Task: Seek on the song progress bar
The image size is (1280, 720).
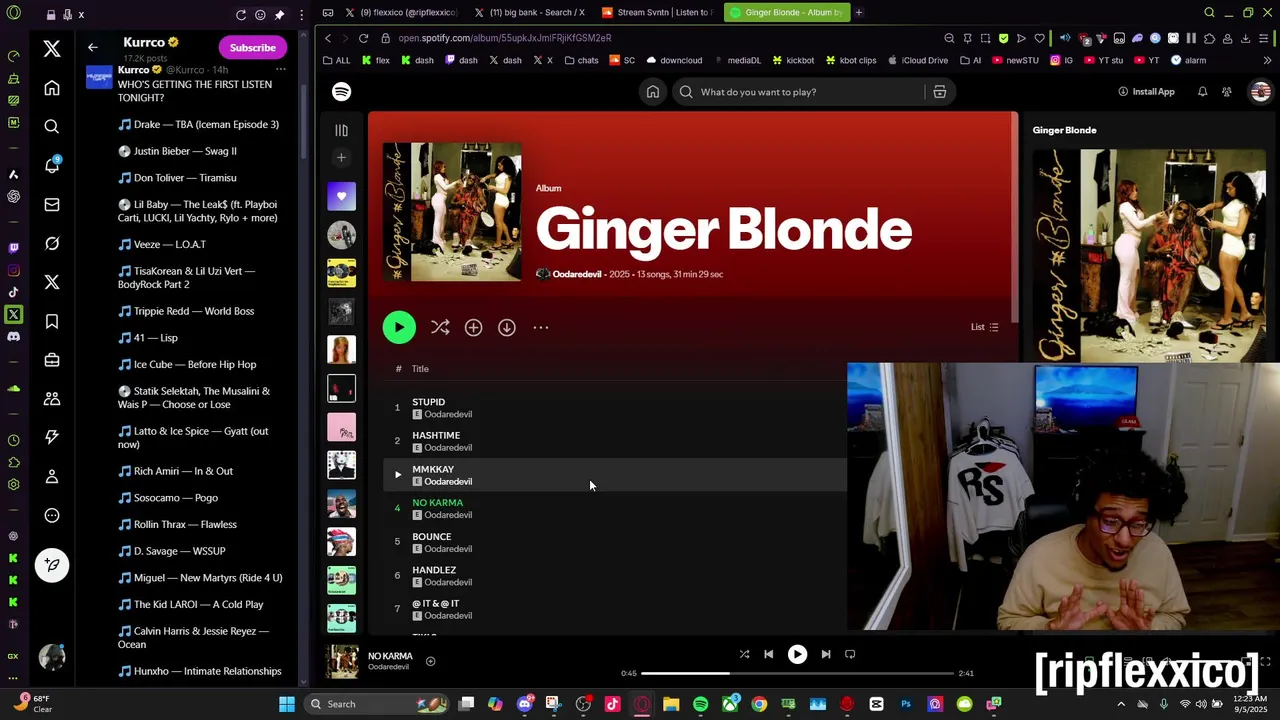Action: click(796, 673)
